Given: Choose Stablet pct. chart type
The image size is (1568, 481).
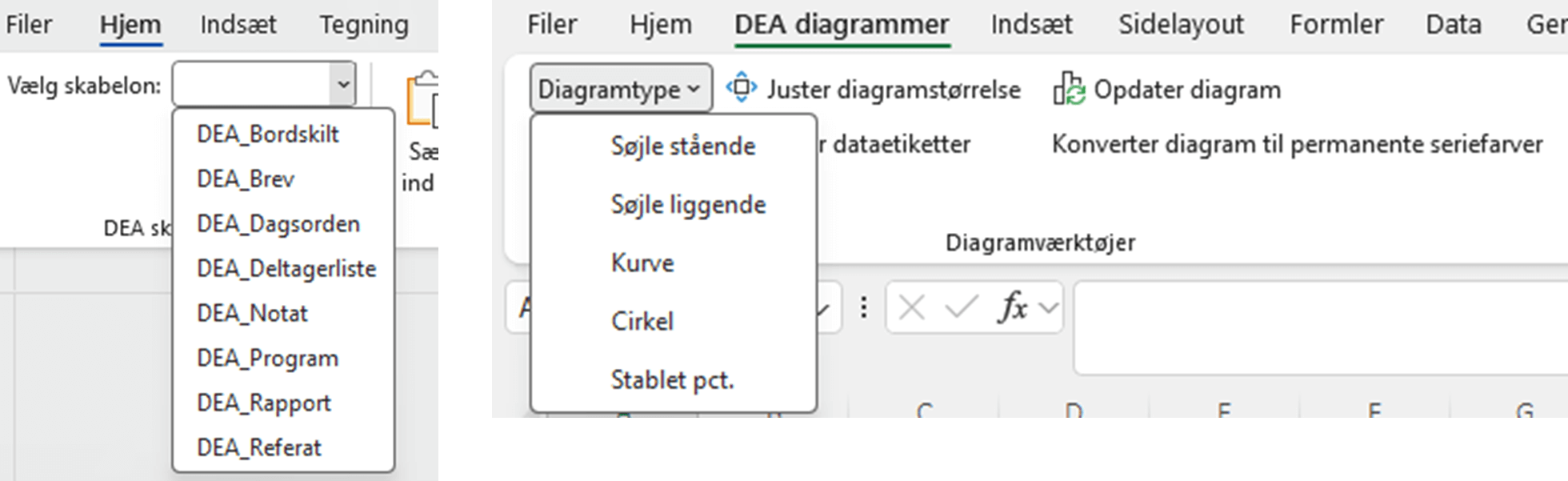Looking at the screenshot, I should point(672,379).
